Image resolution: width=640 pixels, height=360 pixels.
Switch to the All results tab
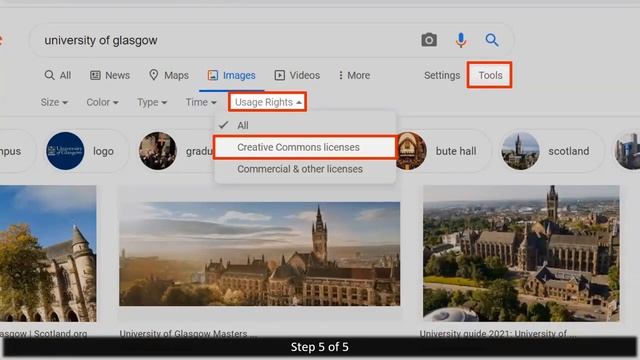tap(58, 75)
